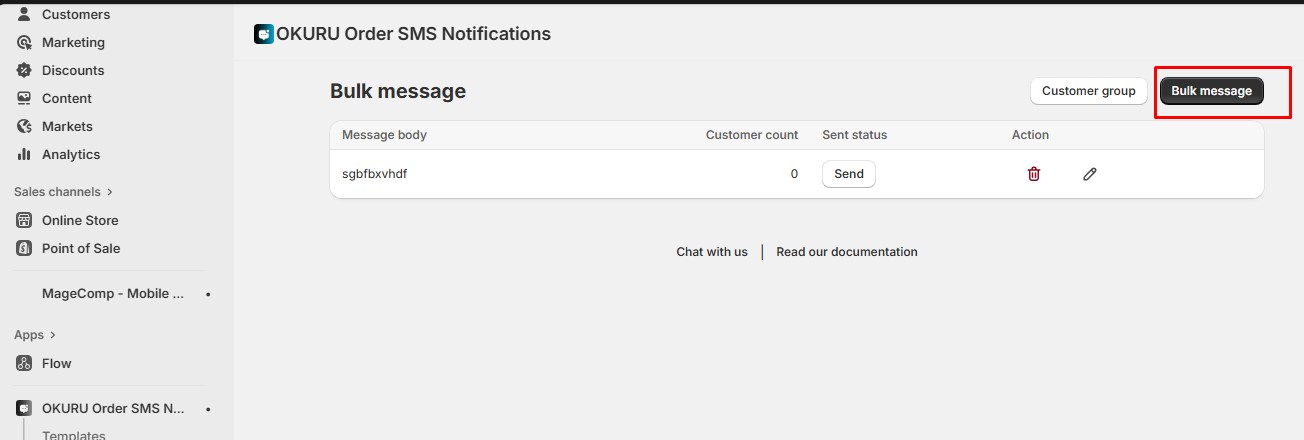Click the Flow app icon

pyautogui.click(x=25, y=364)
